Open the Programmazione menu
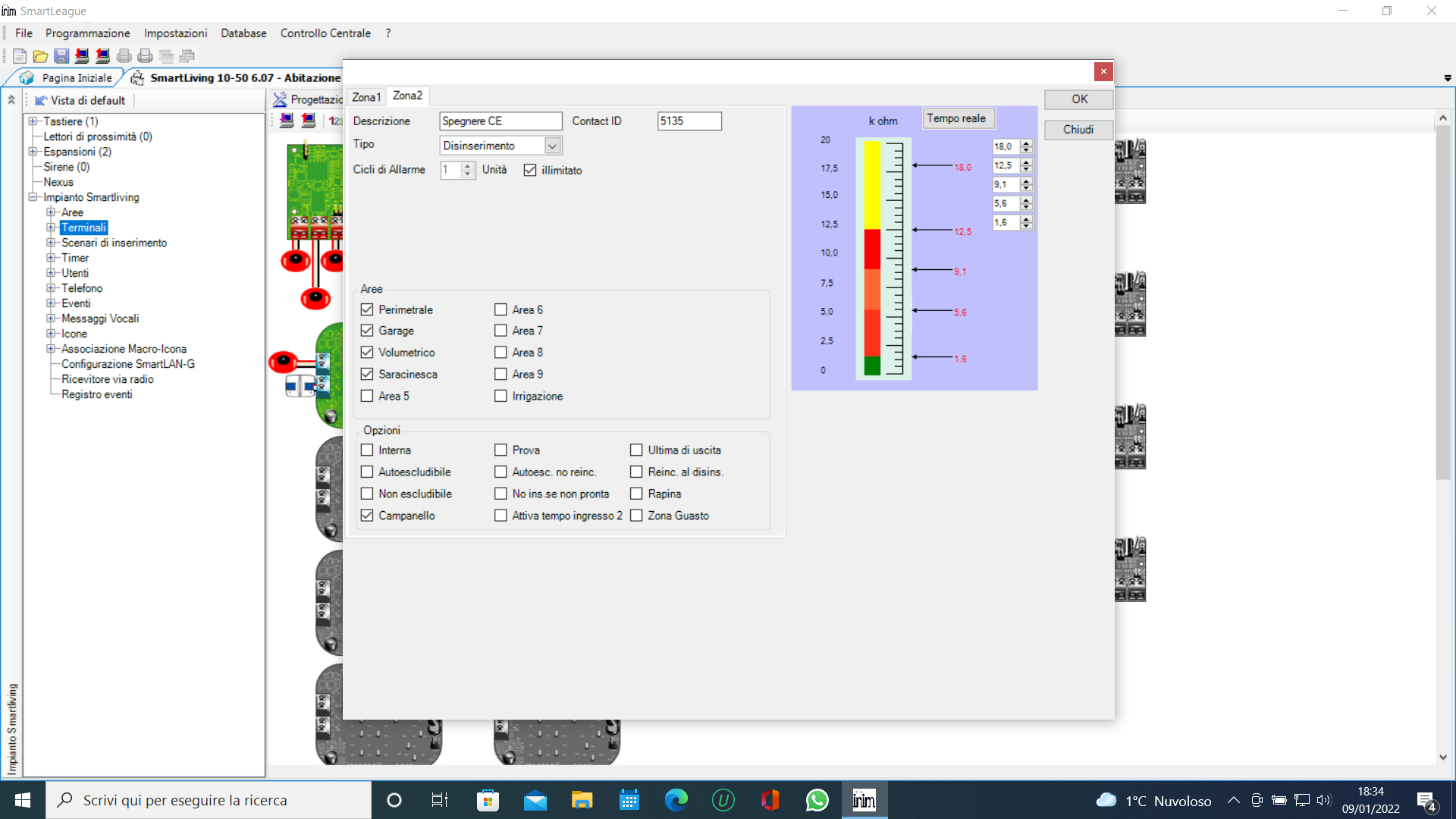 click(x=87, y=33)
